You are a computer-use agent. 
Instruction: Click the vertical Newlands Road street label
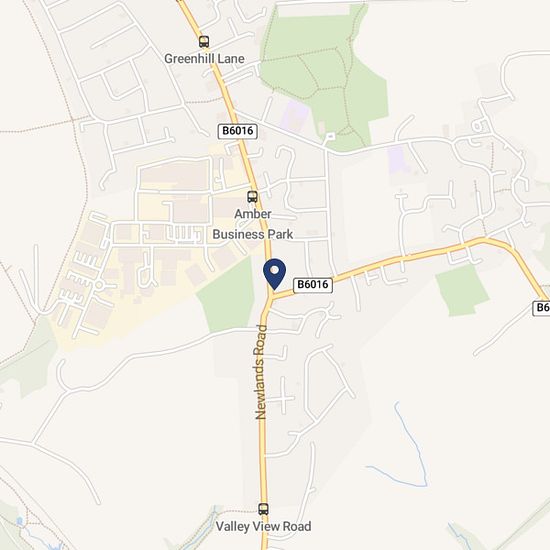click(261, 372)
